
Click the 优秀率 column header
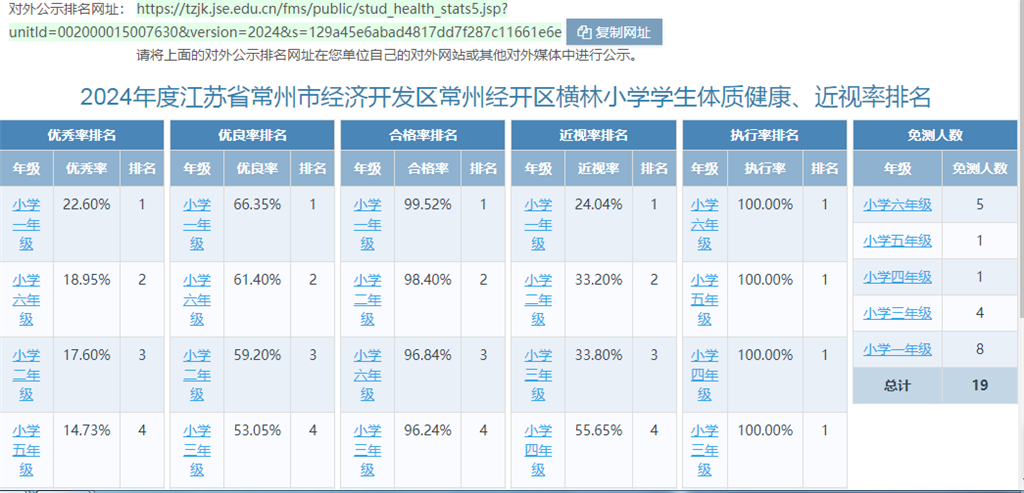click(87, 168)
